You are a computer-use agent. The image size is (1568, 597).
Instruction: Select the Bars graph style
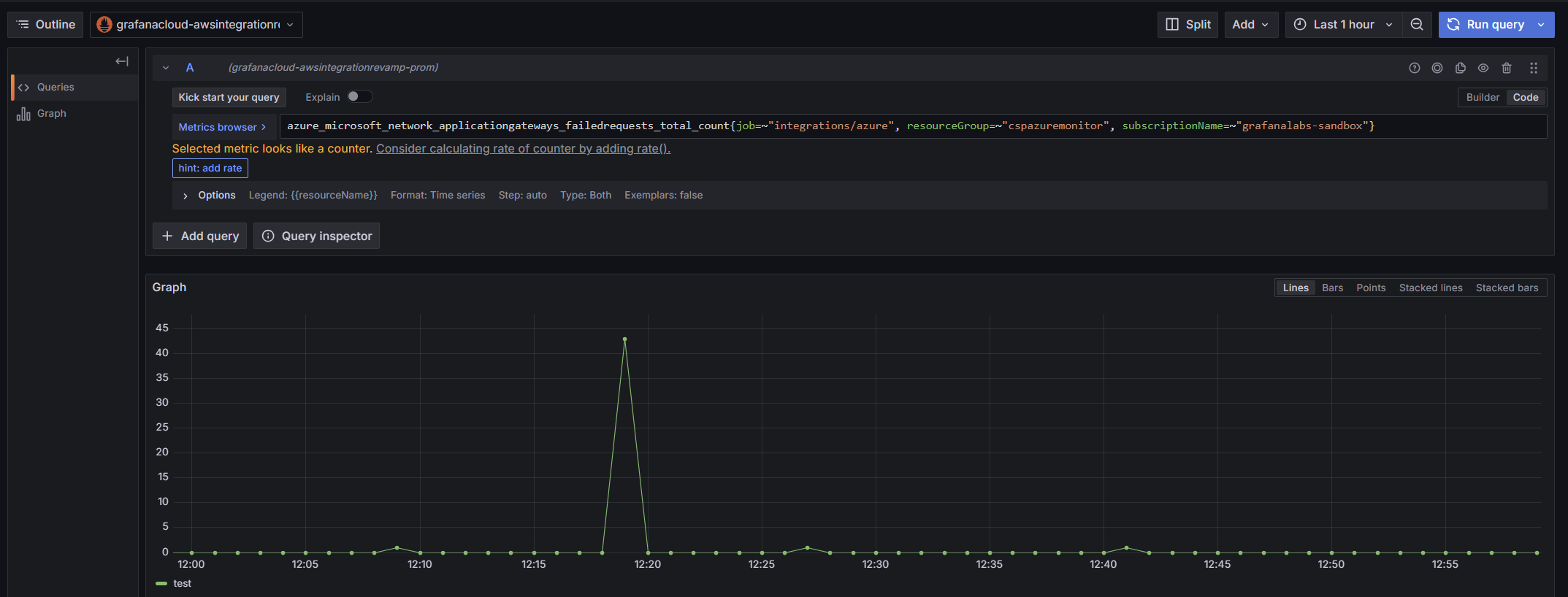1331,288
